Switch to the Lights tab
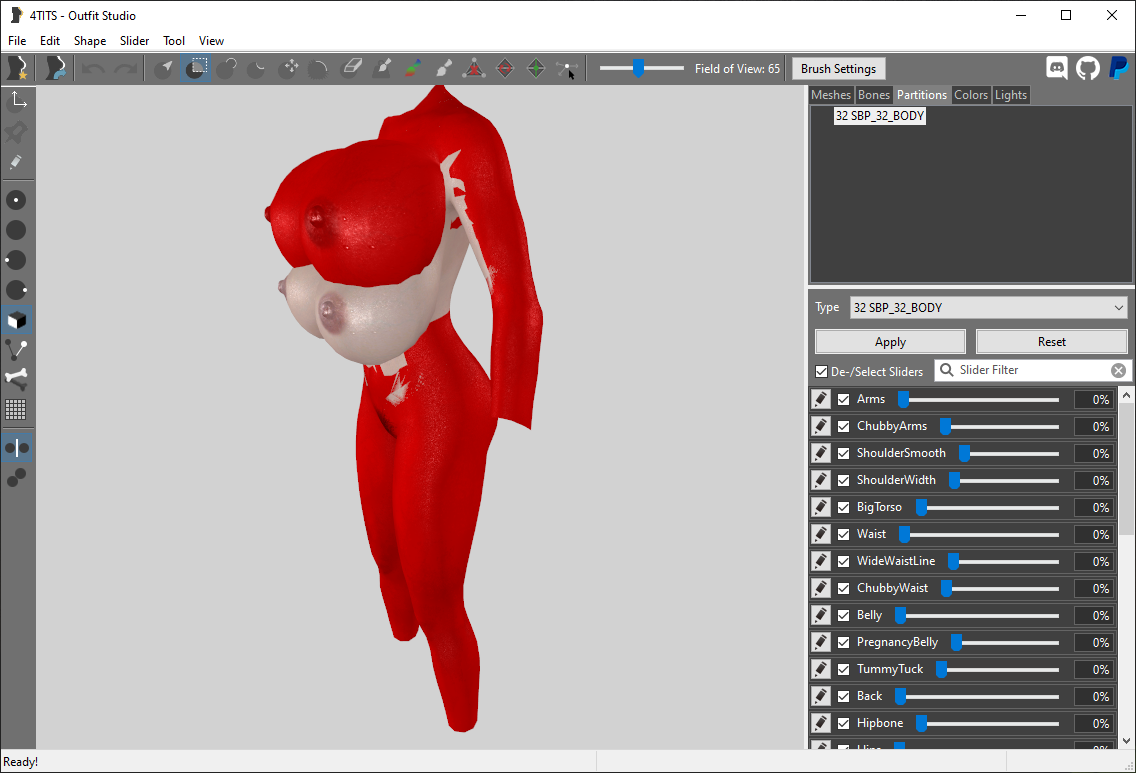Screen dimensions: 1136x773 (x=1011, y=95)
